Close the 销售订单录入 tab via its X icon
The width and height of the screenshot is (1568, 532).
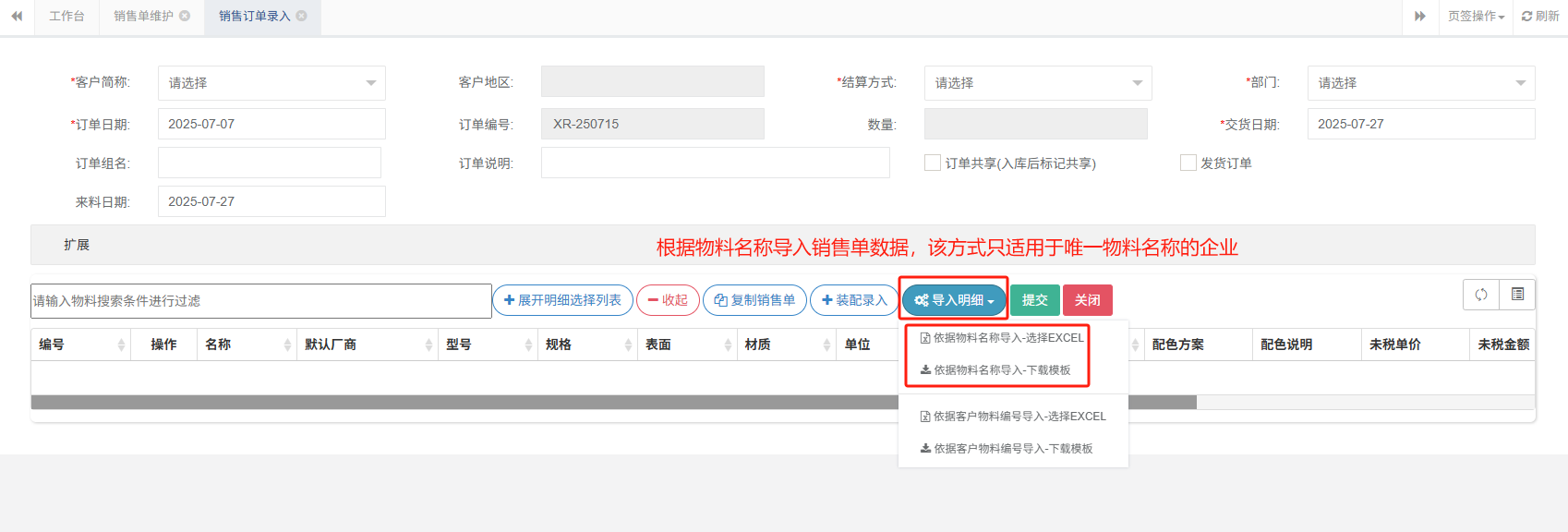pyautogui.click(x=301, y=16)
